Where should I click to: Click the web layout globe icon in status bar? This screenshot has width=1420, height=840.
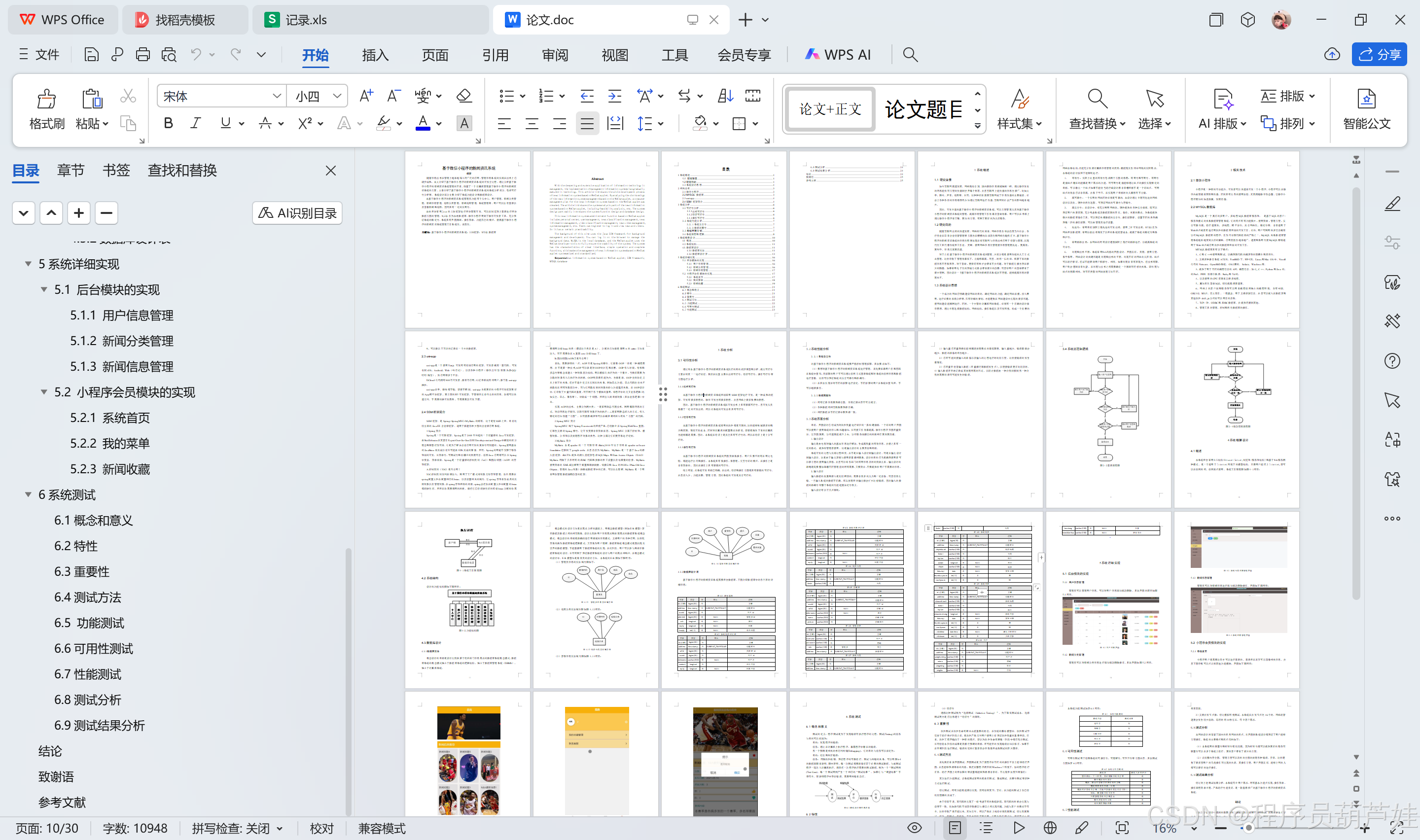(1050, 828)
